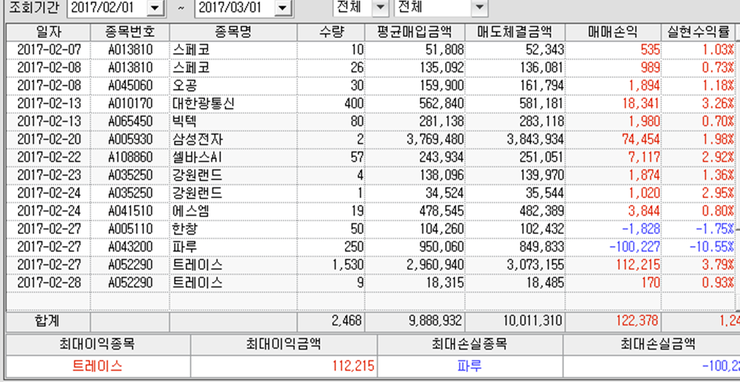The image size is (740, 382).
Task: Sort by the 평균매입금액 column header
Action: (x=415, y=33)
